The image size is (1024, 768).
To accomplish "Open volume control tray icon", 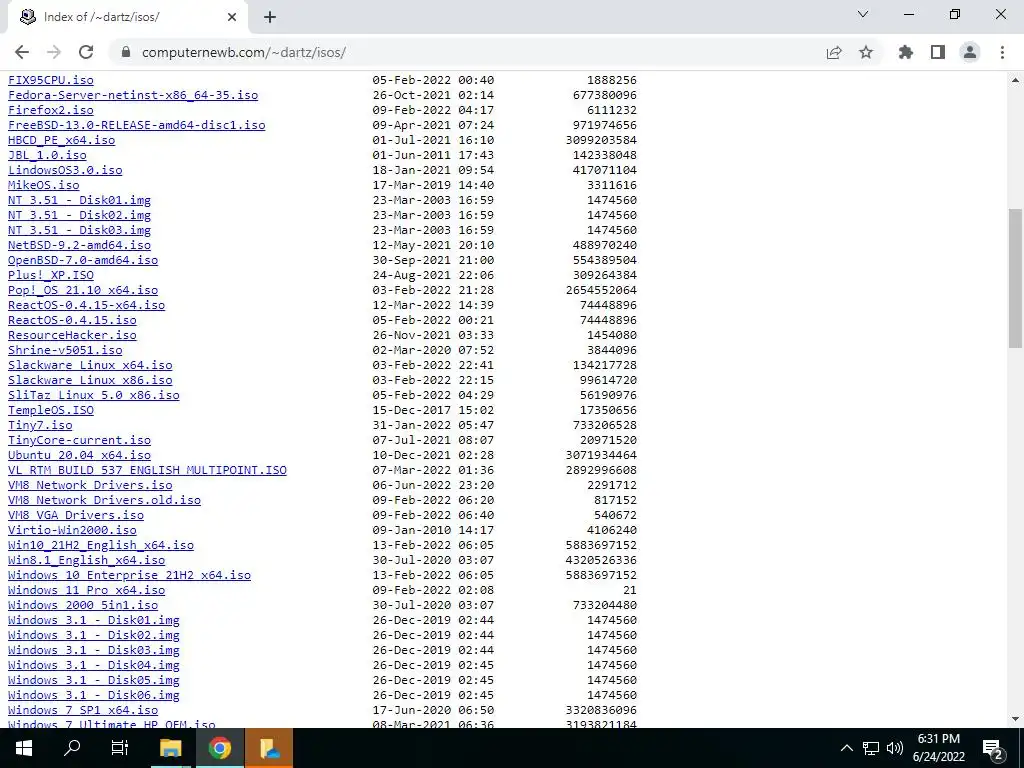I will (x=895, y=748).
